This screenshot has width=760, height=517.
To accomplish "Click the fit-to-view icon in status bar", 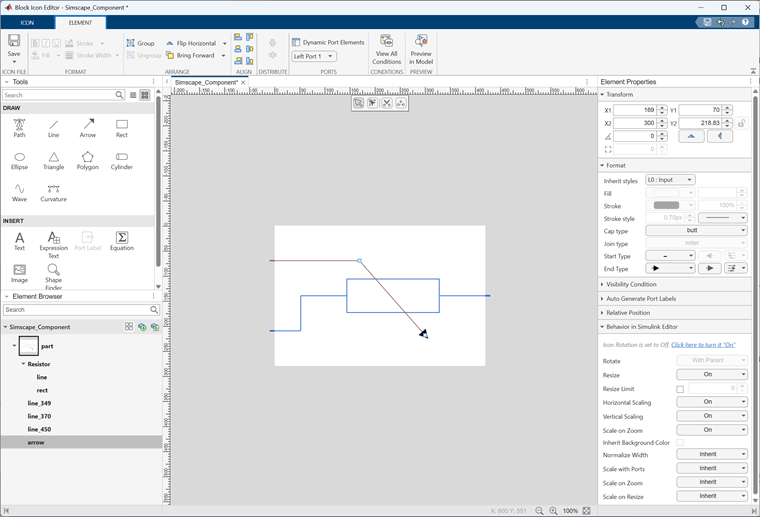I will [586, 511].
